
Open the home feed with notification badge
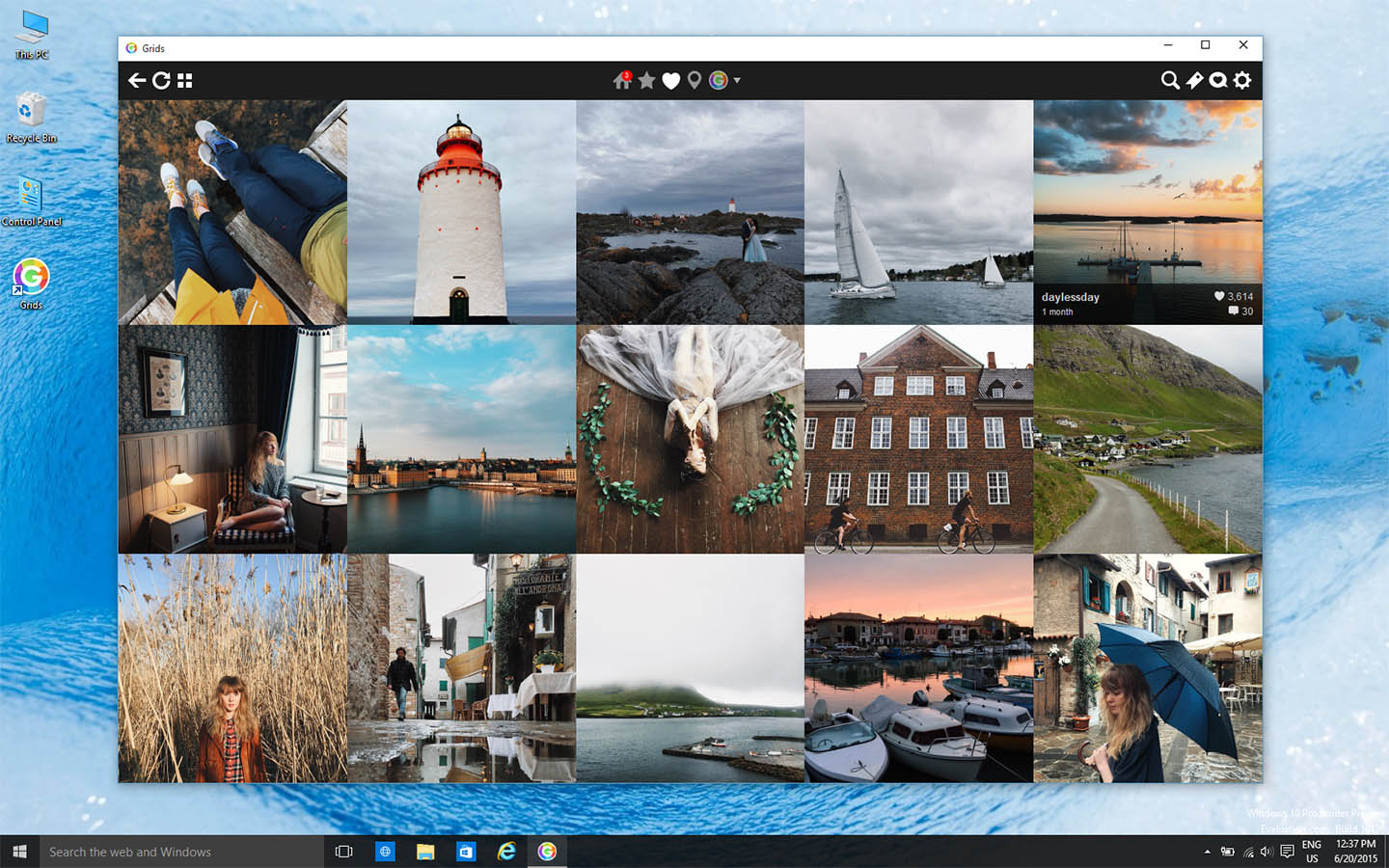[622, 80]
